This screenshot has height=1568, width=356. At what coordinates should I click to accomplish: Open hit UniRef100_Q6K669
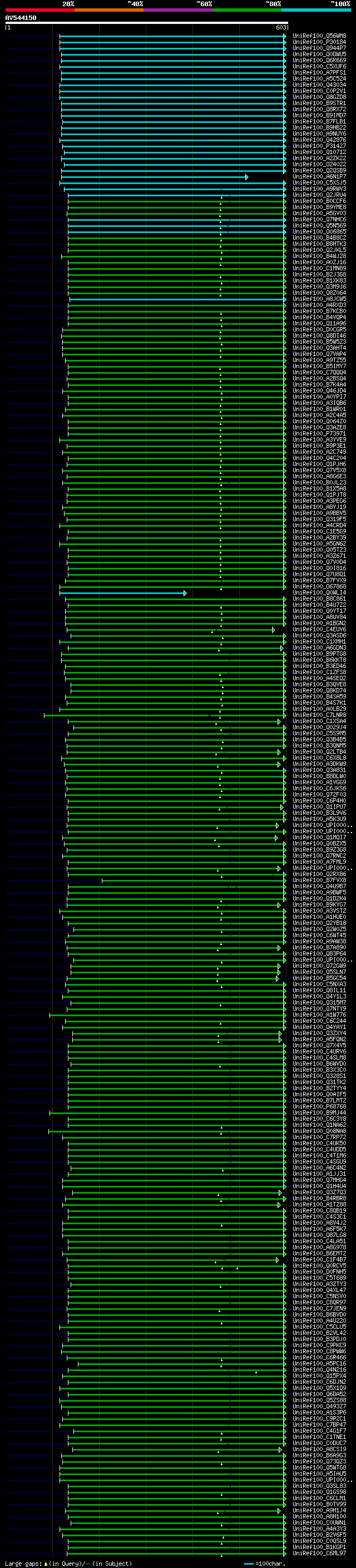319,60
